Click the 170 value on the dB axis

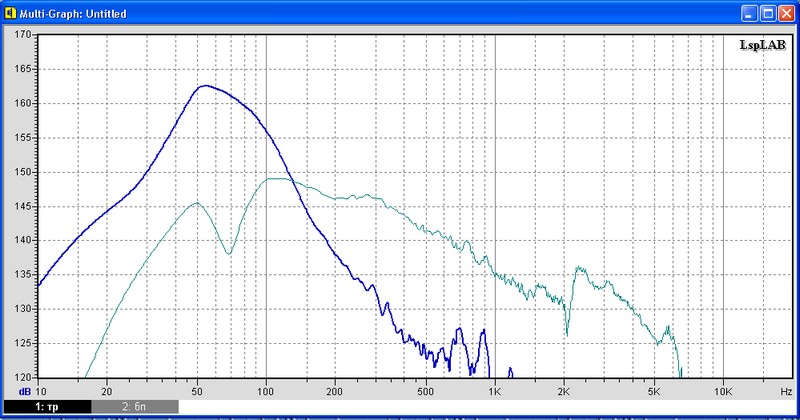[x=23, y=35]
